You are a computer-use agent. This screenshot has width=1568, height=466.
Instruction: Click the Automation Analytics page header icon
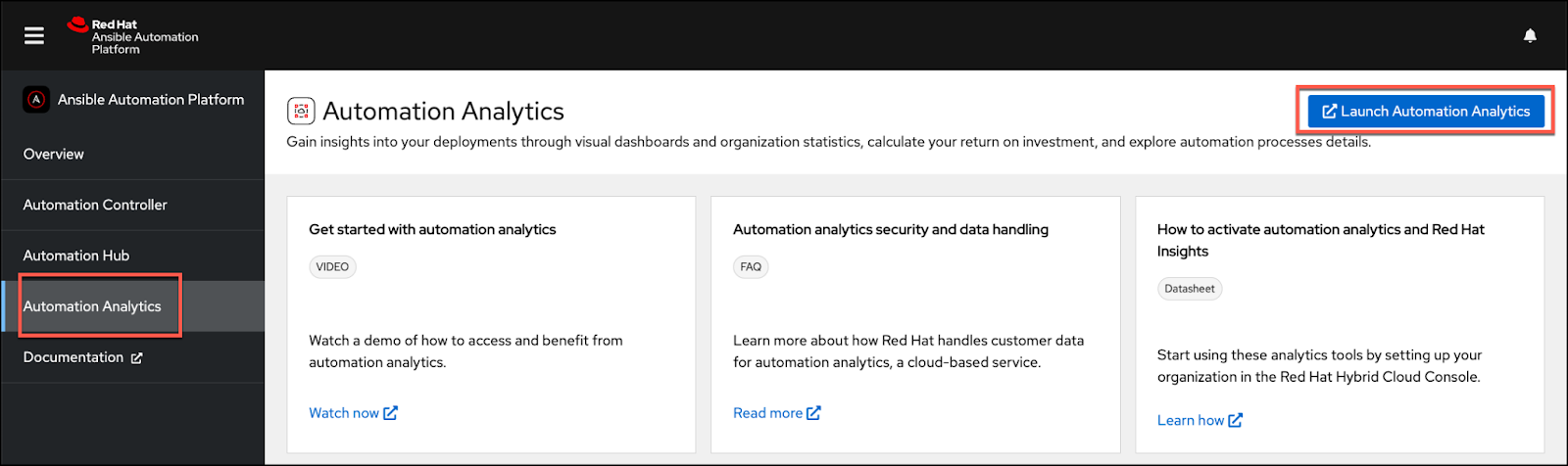(301, 112)
